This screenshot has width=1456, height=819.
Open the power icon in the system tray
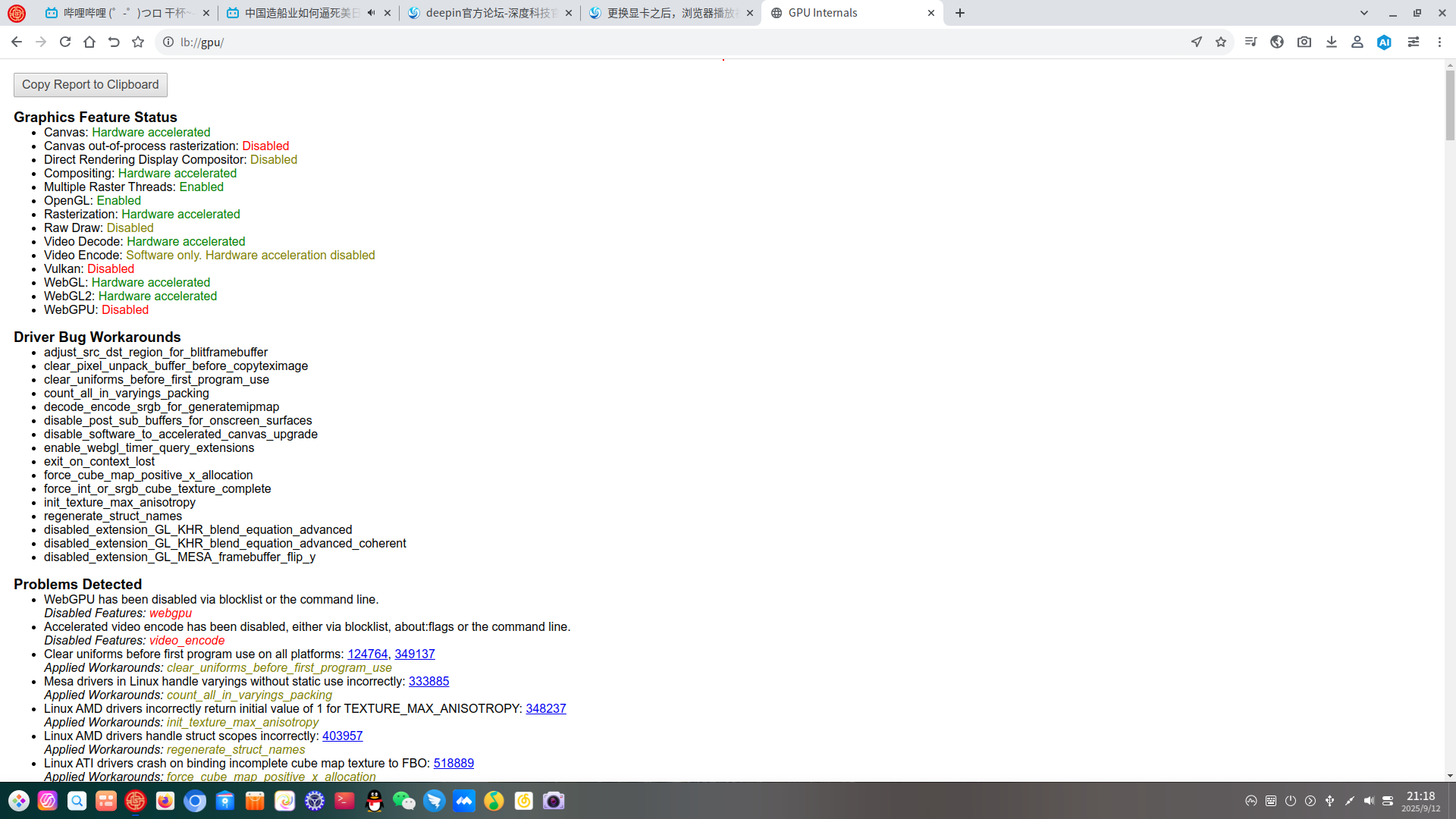1291,801
